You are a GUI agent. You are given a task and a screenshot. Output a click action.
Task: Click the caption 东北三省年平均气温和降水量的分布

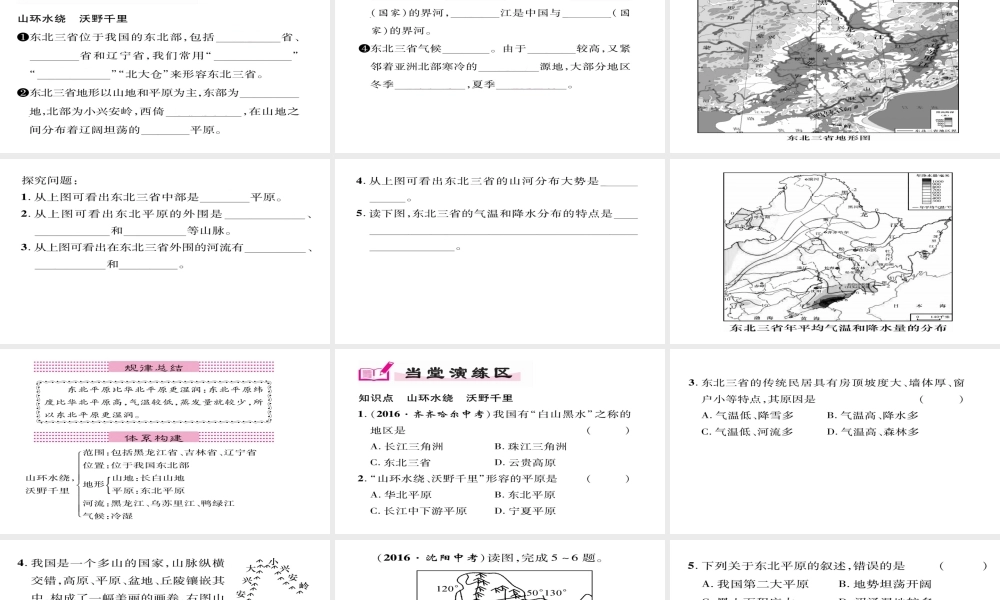click(838, 328)
